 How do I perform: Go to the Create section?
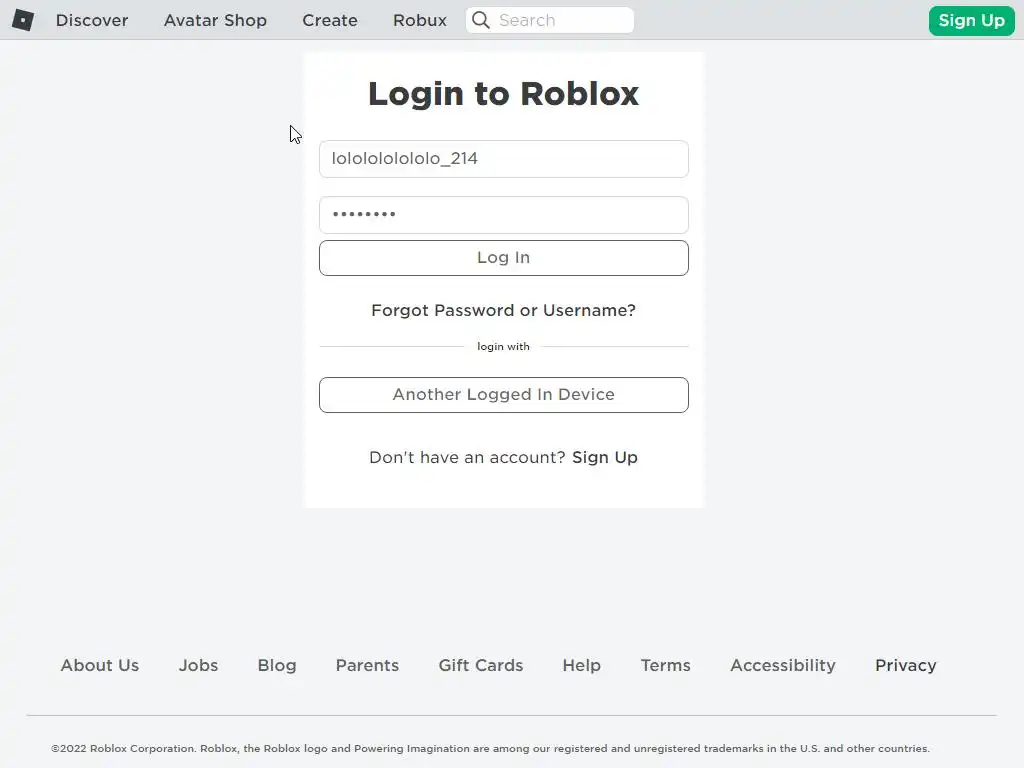[330, 20]
